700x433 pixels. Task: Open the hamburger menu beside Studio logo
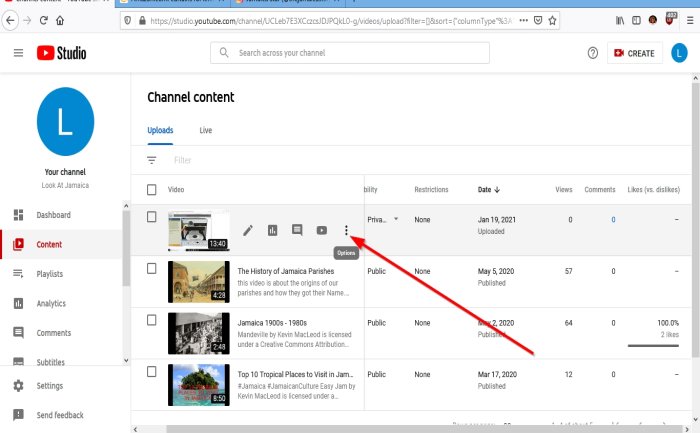[x=18, y=52]
